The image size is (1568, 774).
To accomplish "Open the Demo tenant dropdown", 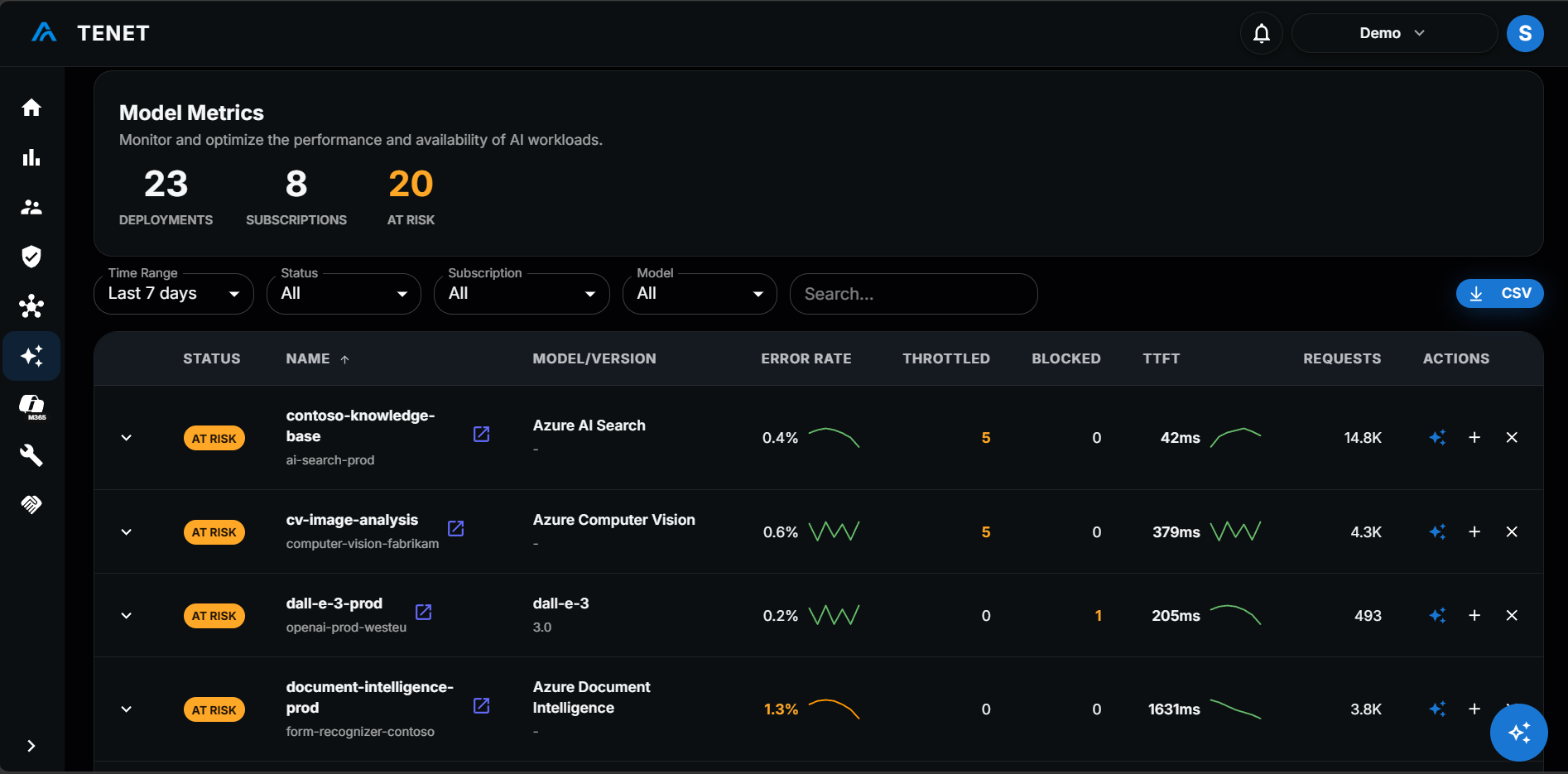I will click(1394, 33).
